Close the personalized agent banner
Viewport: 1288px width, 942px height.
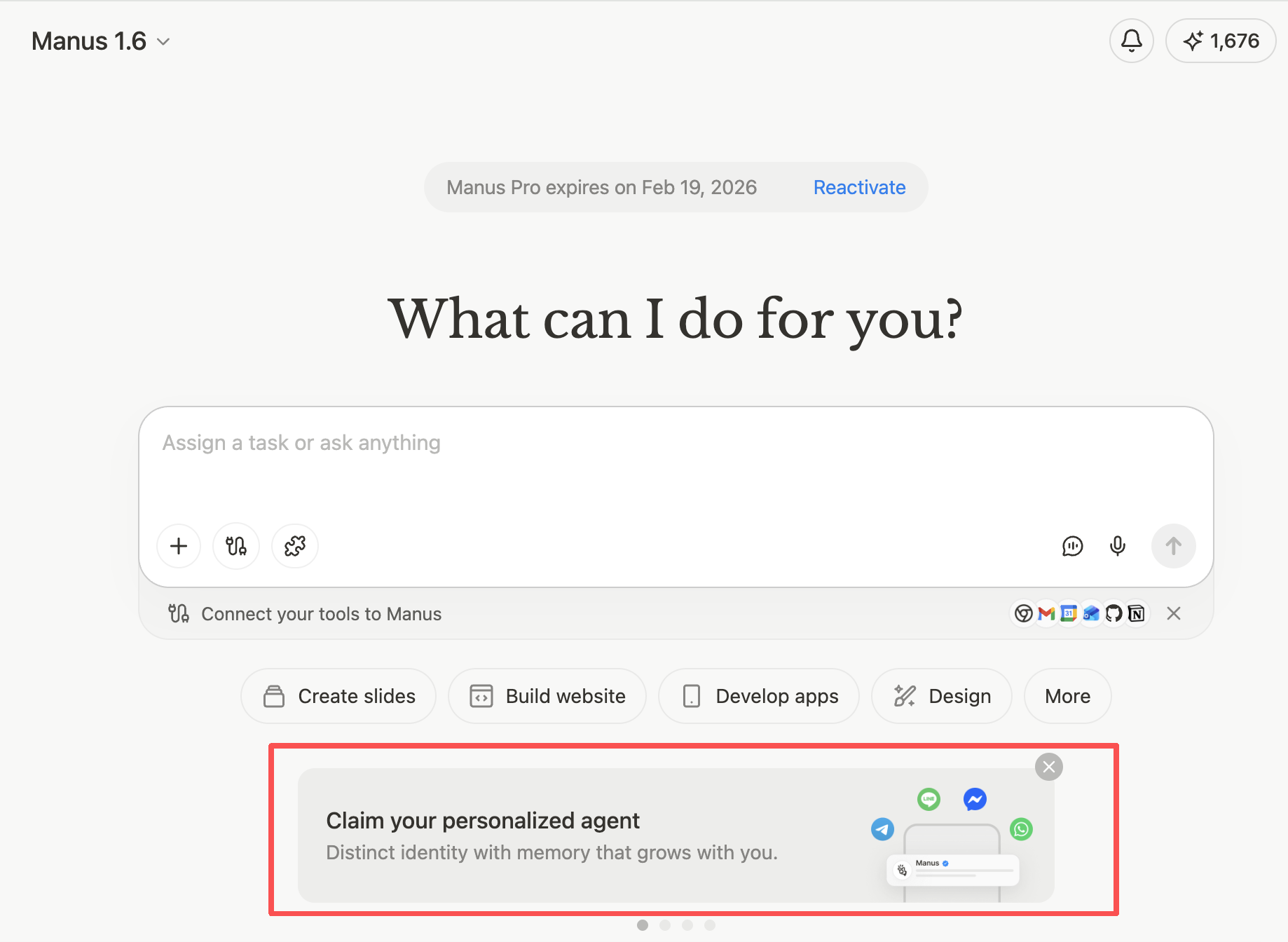coord(1049,767)
